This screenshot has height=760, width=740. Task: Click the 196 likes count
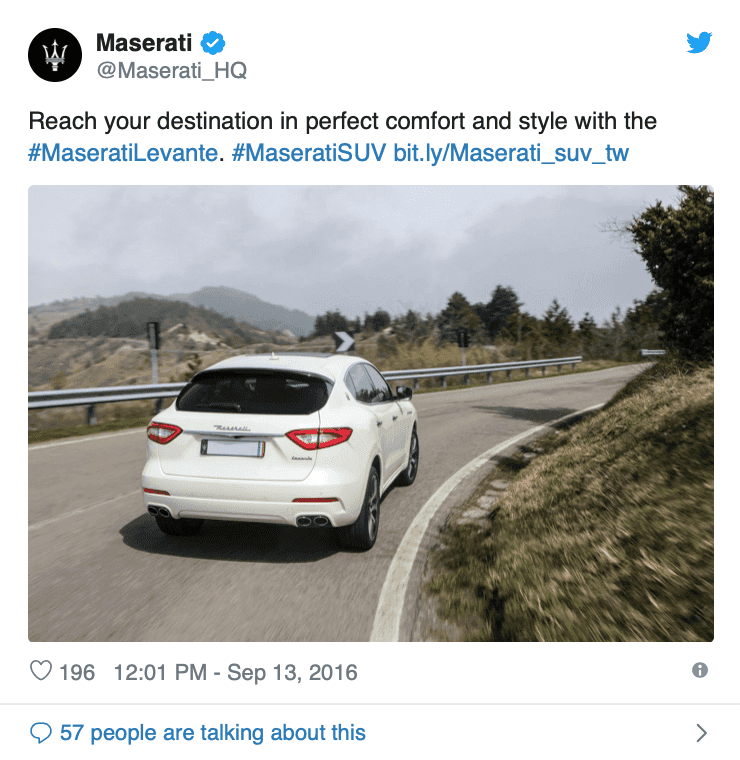pos(77,673)
